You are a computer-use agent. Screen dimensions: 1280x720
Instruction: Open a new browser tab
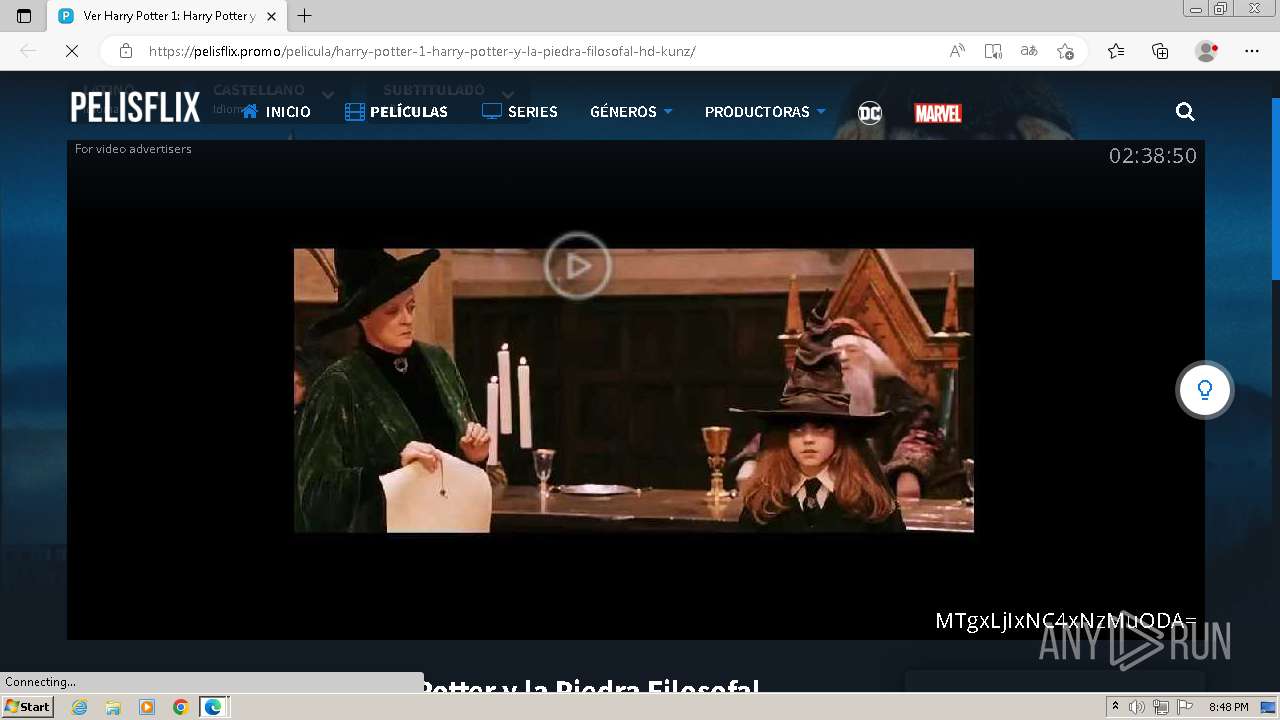305,16
